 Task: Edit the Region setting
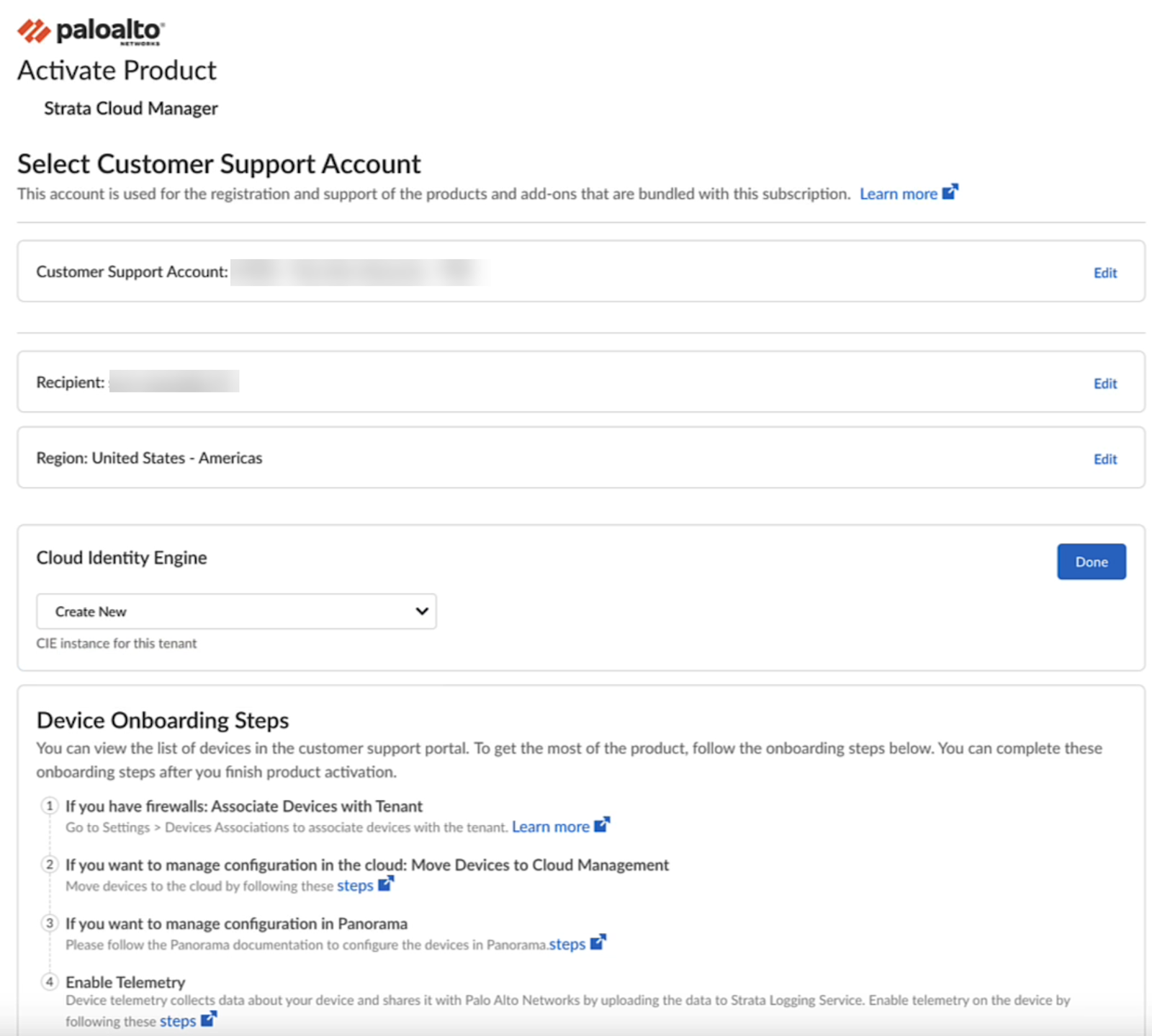click(x=1105, y=459)
